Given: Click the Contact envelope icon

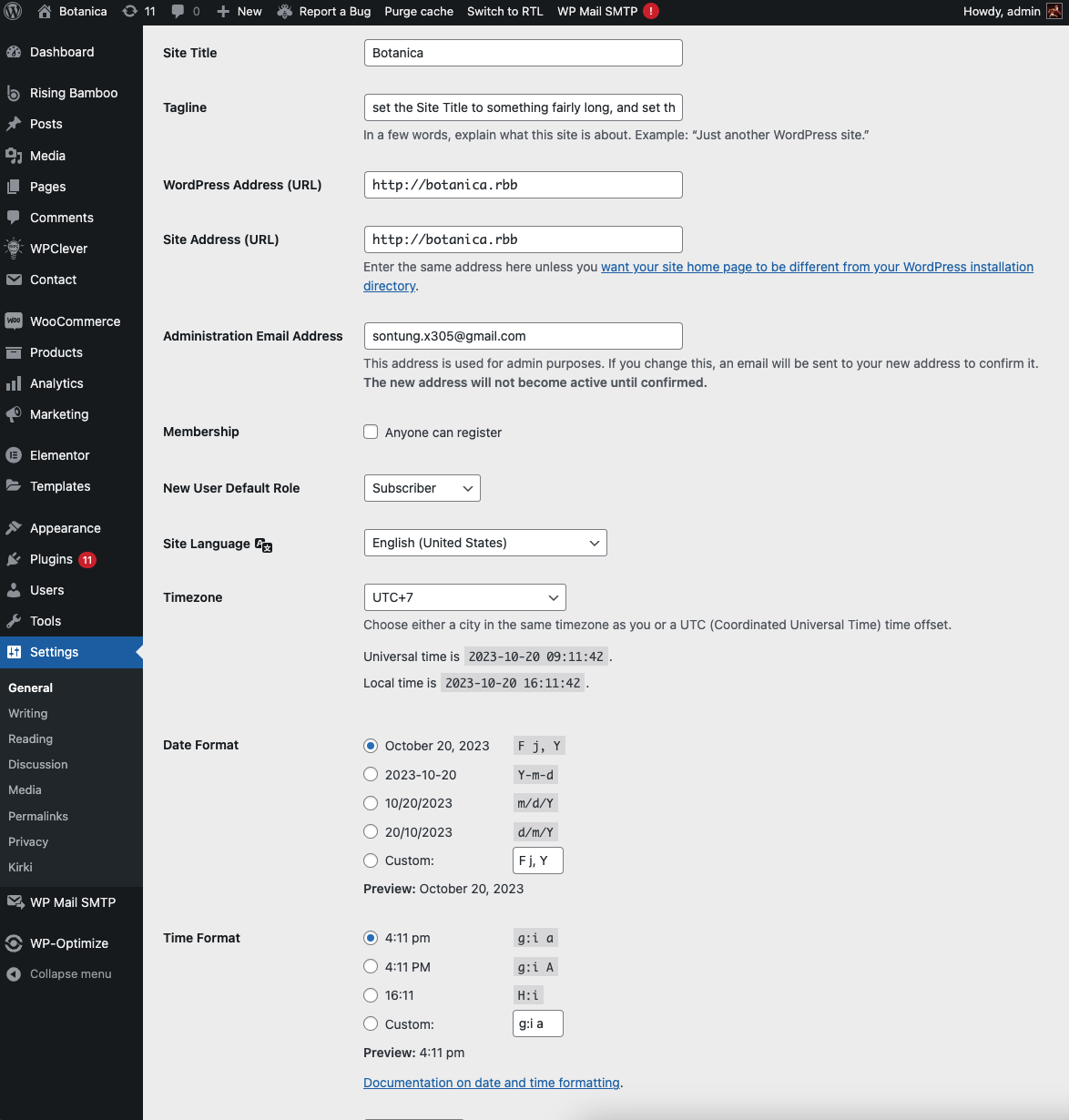Looking at the screenshot, I should click(x=14, y=280).
